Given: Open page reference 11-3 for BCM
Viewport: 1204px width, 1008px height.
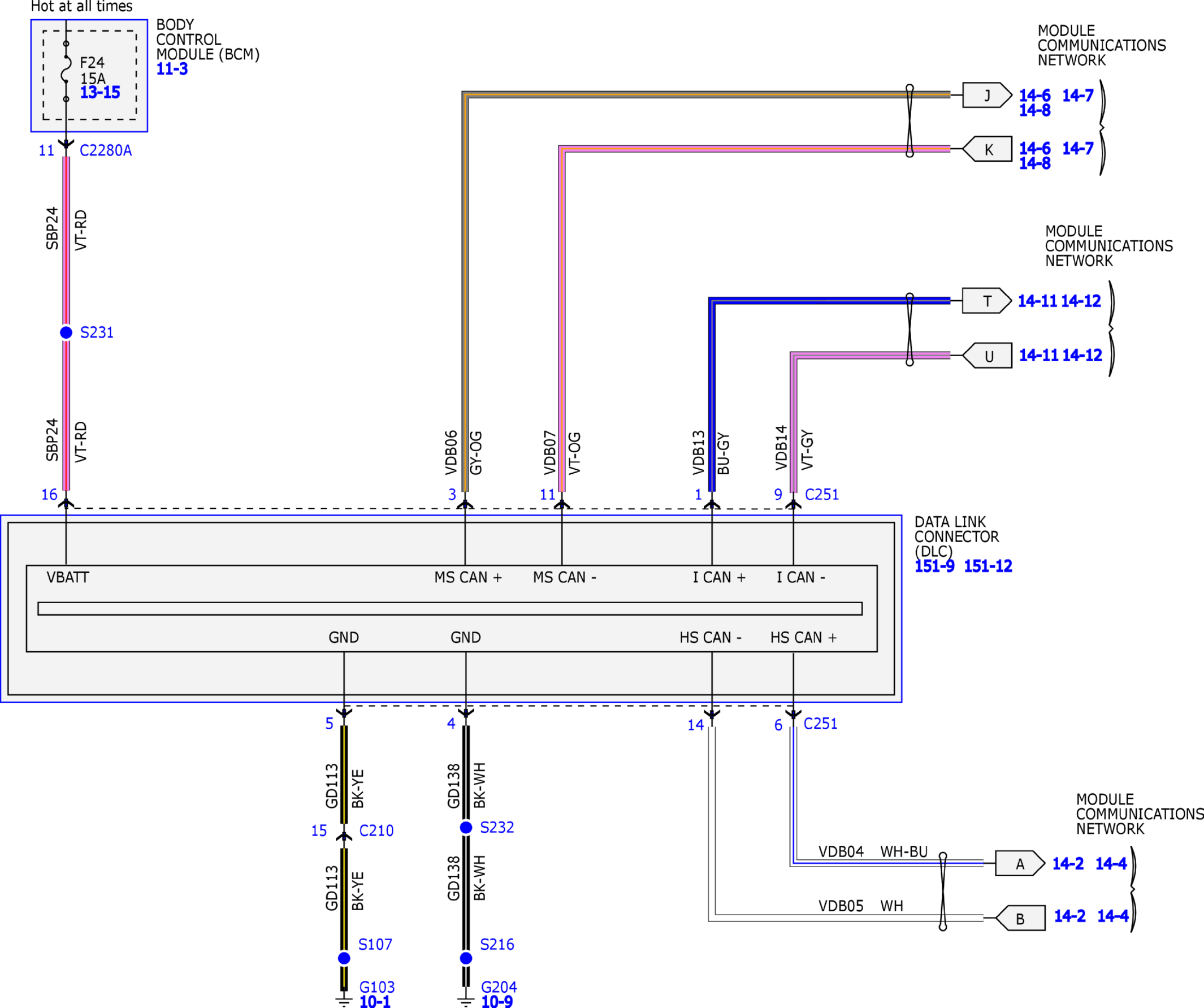Looking at the screenshot, I should click(x=172, y=70).
